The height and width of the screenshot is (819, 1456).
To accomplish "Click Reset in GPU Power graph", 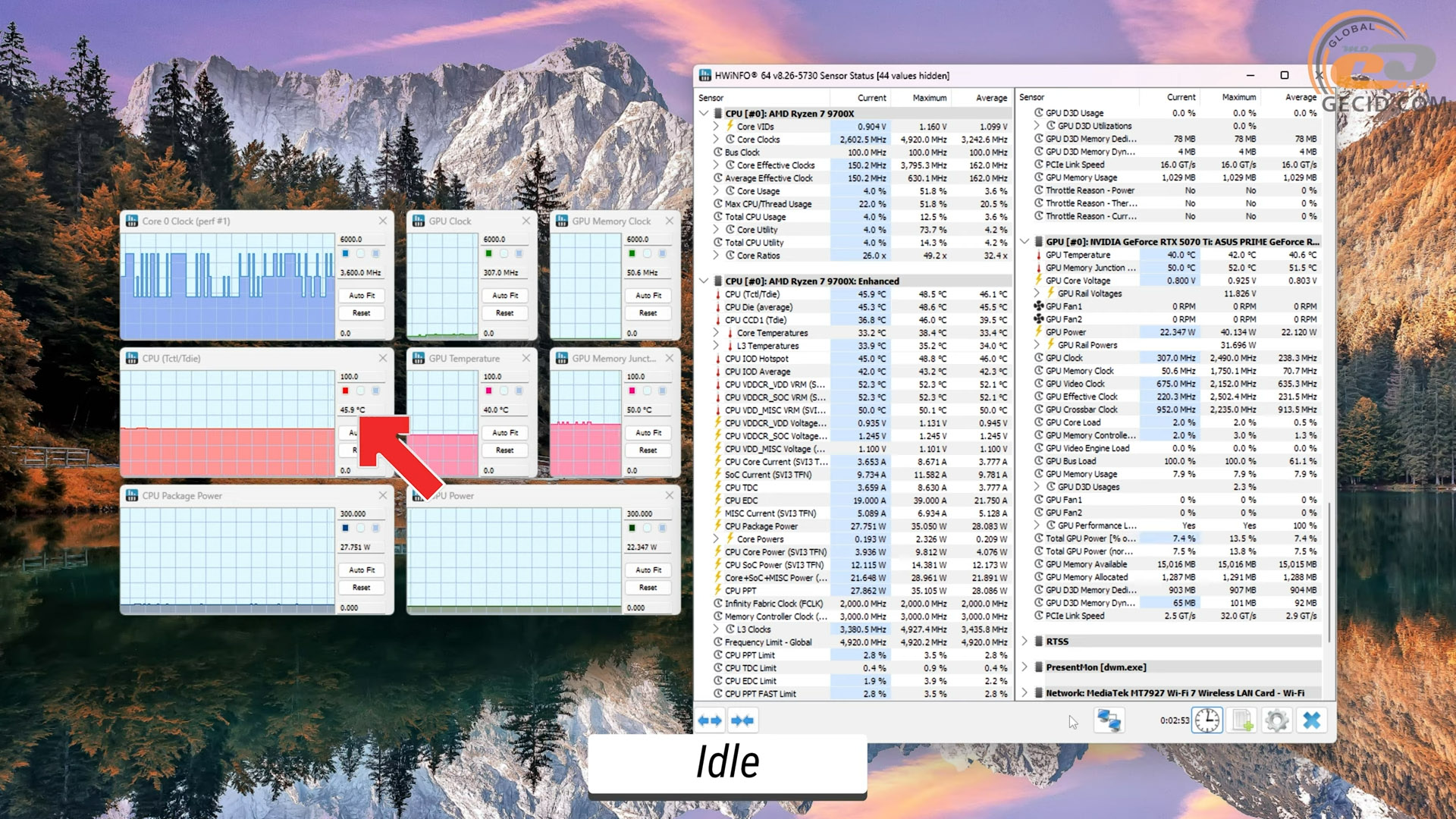I will coord(648,588).
